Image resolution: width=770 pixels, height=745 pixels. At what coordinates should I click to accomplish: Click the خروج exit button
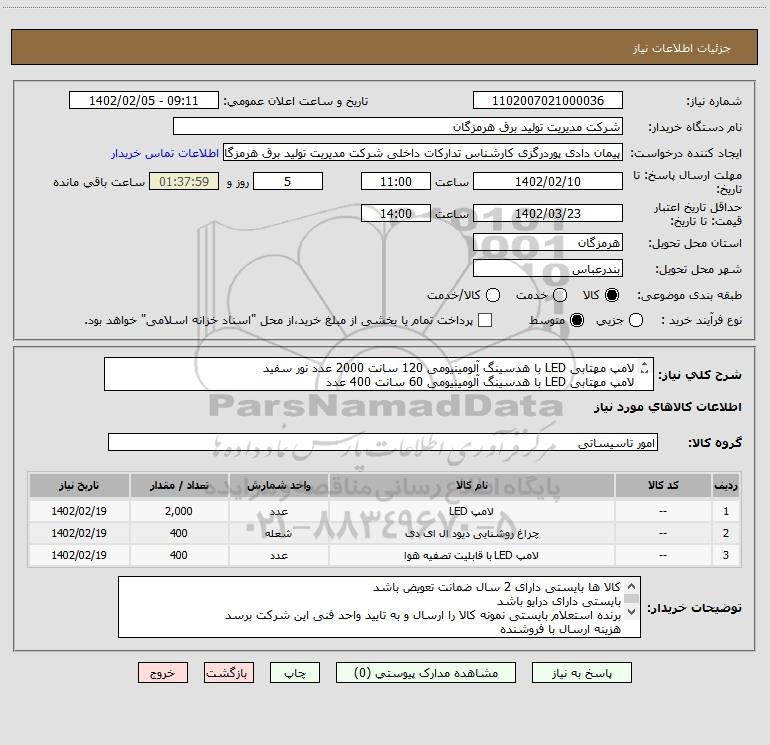[x=163, y=673]
